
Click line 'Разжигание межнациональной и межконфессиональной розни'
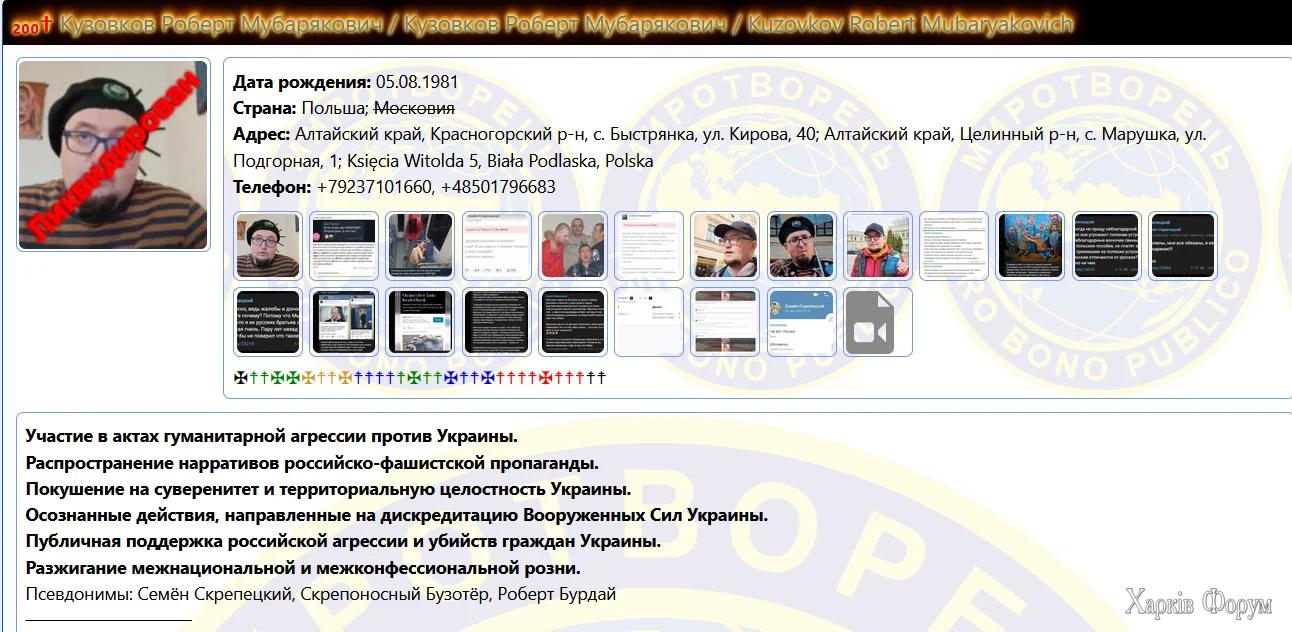point(303,568)
